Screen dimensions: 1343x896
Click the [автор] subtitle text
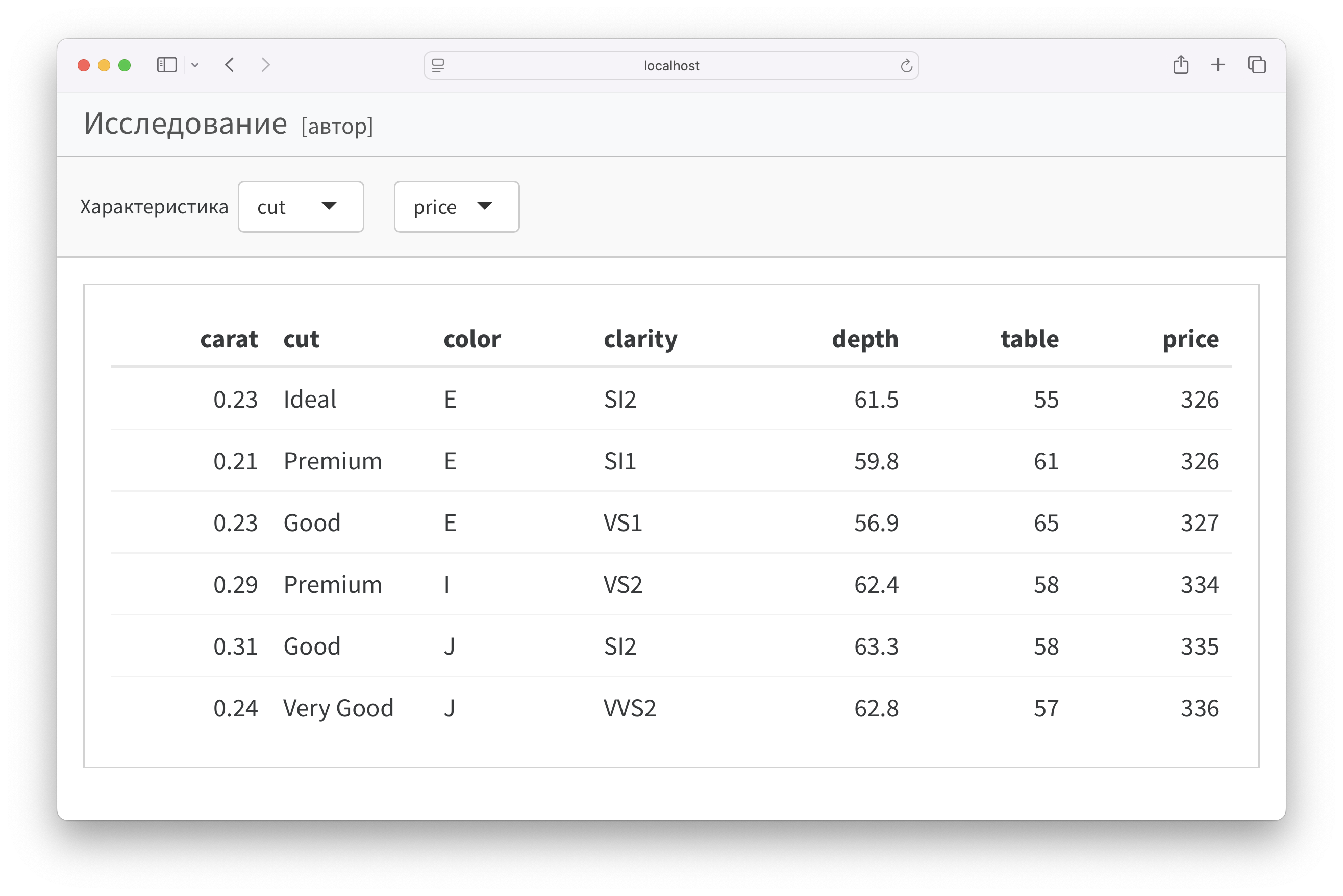click(337, 126)
